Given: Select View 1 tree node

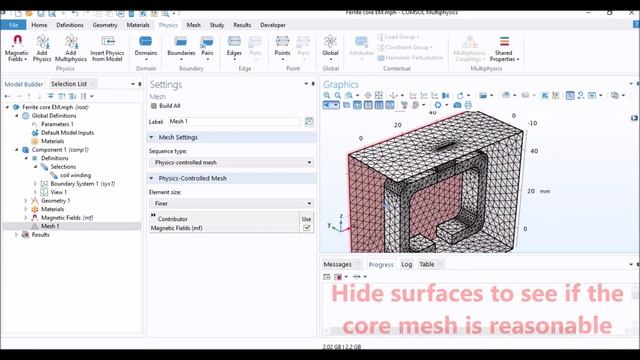Looking at the screenshot, I should tap(58, 192).
